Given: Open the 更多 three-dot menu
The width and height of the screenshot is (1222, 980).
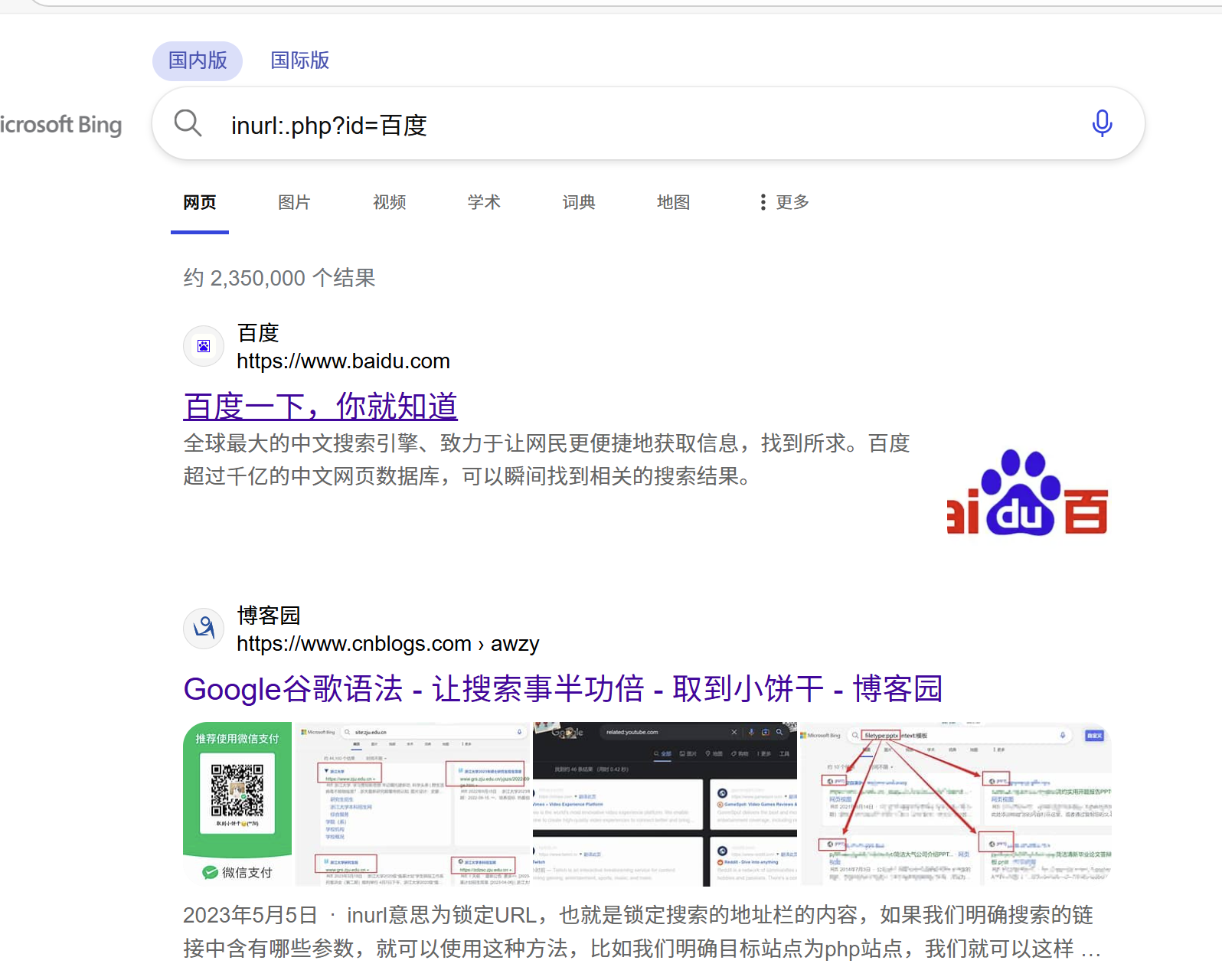Looking at the screenshot, I should (785, 202).
